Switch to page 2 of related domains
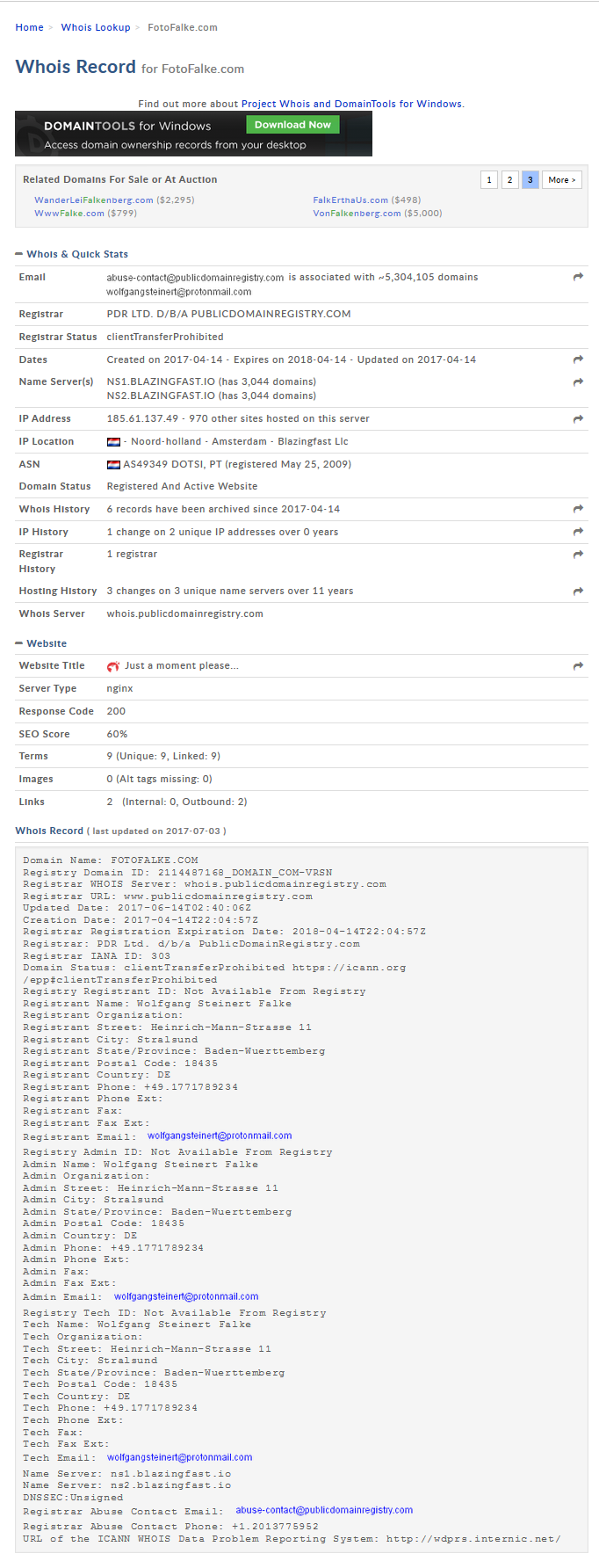 509,180
